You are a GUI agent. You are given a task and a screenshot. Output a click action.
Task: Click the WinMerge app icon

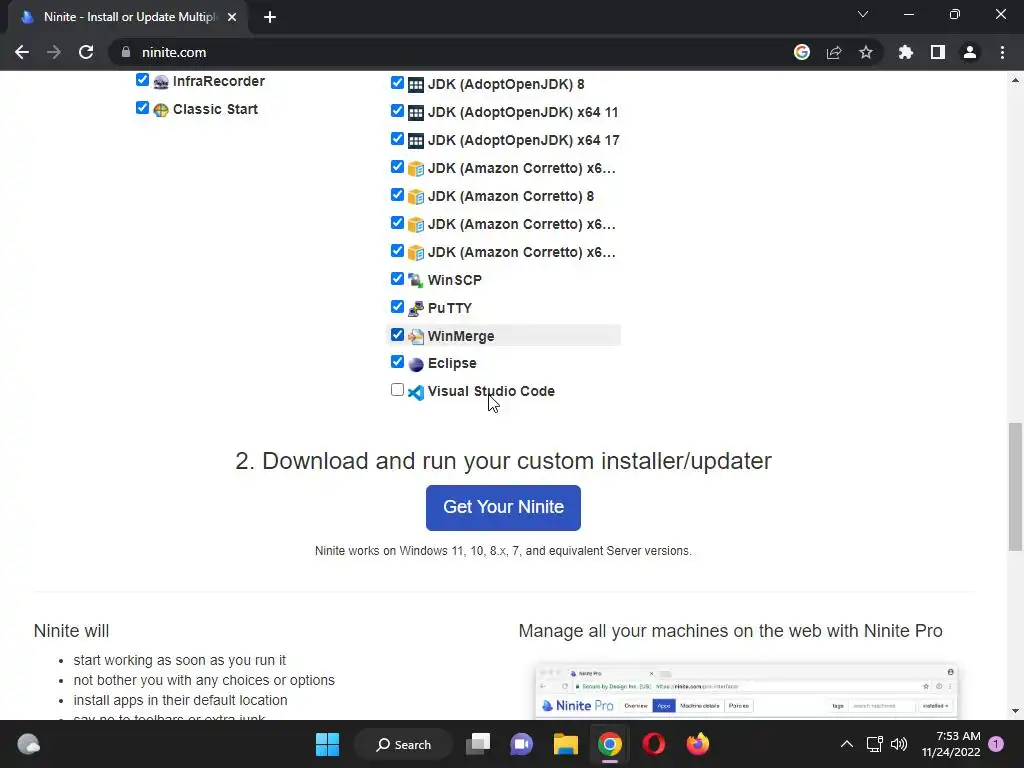click(415, 336)
